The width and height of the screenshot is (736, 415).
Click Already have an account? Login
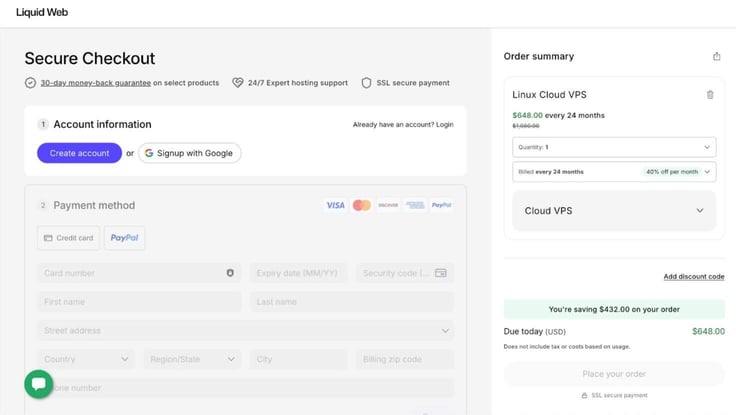(x=403, y=124)
